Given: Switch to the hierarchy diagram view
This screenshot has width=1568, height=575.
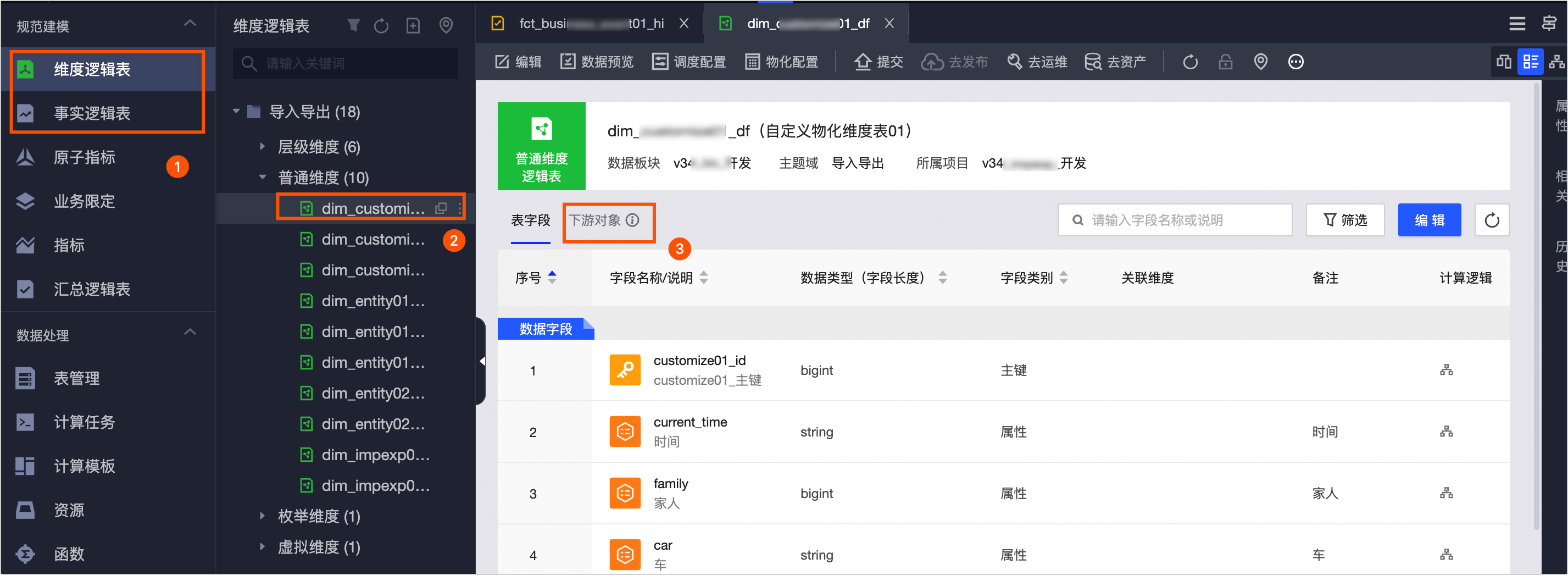Looking at the screenshot, I should (x=1557, y=62).
